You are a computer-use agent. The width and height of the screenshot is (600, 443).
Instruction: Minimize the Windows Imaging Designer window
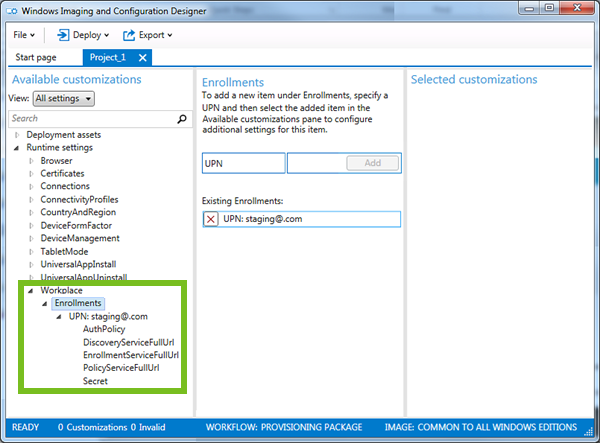pos(529,8)
